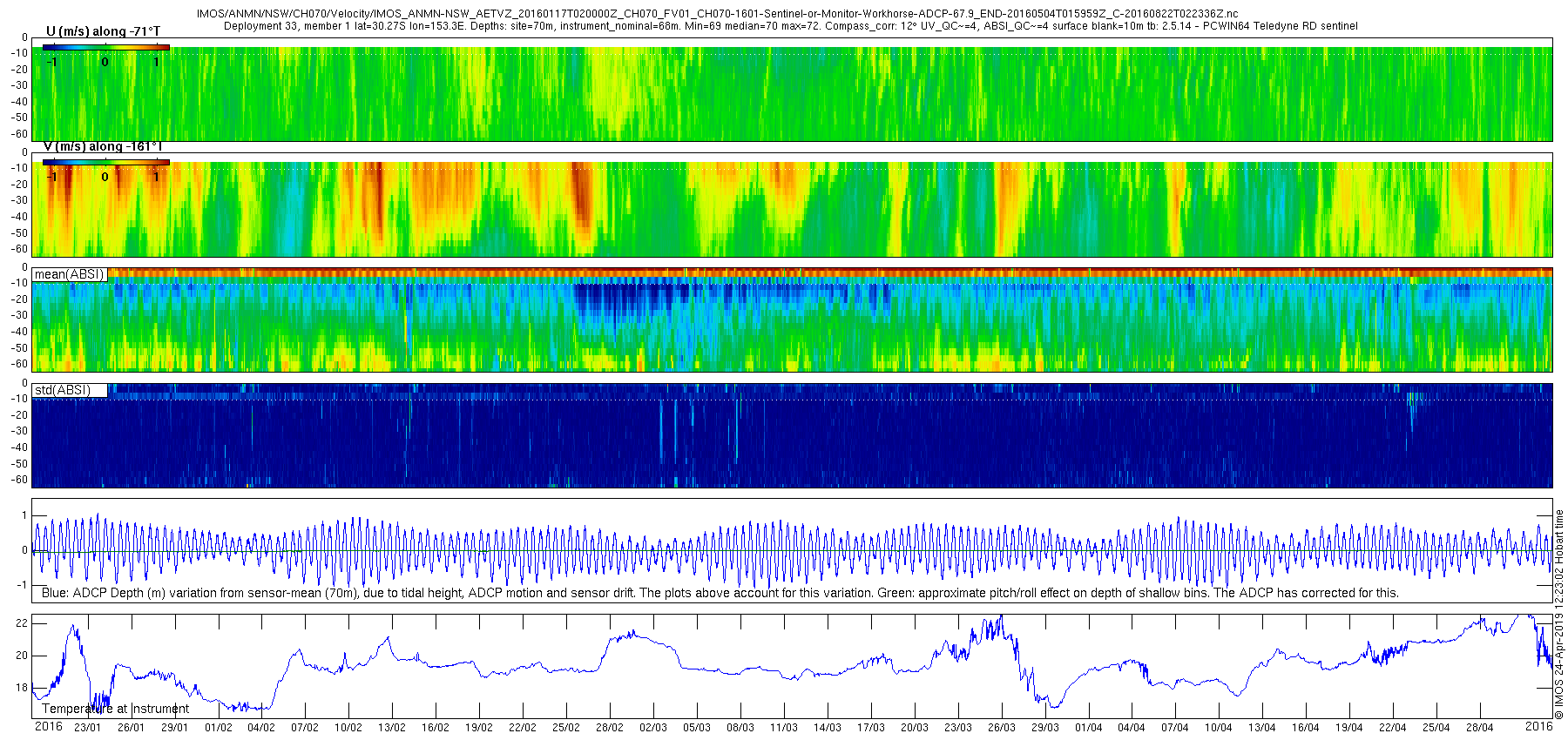Click the 08/03 date tick label

coord(740,728)
